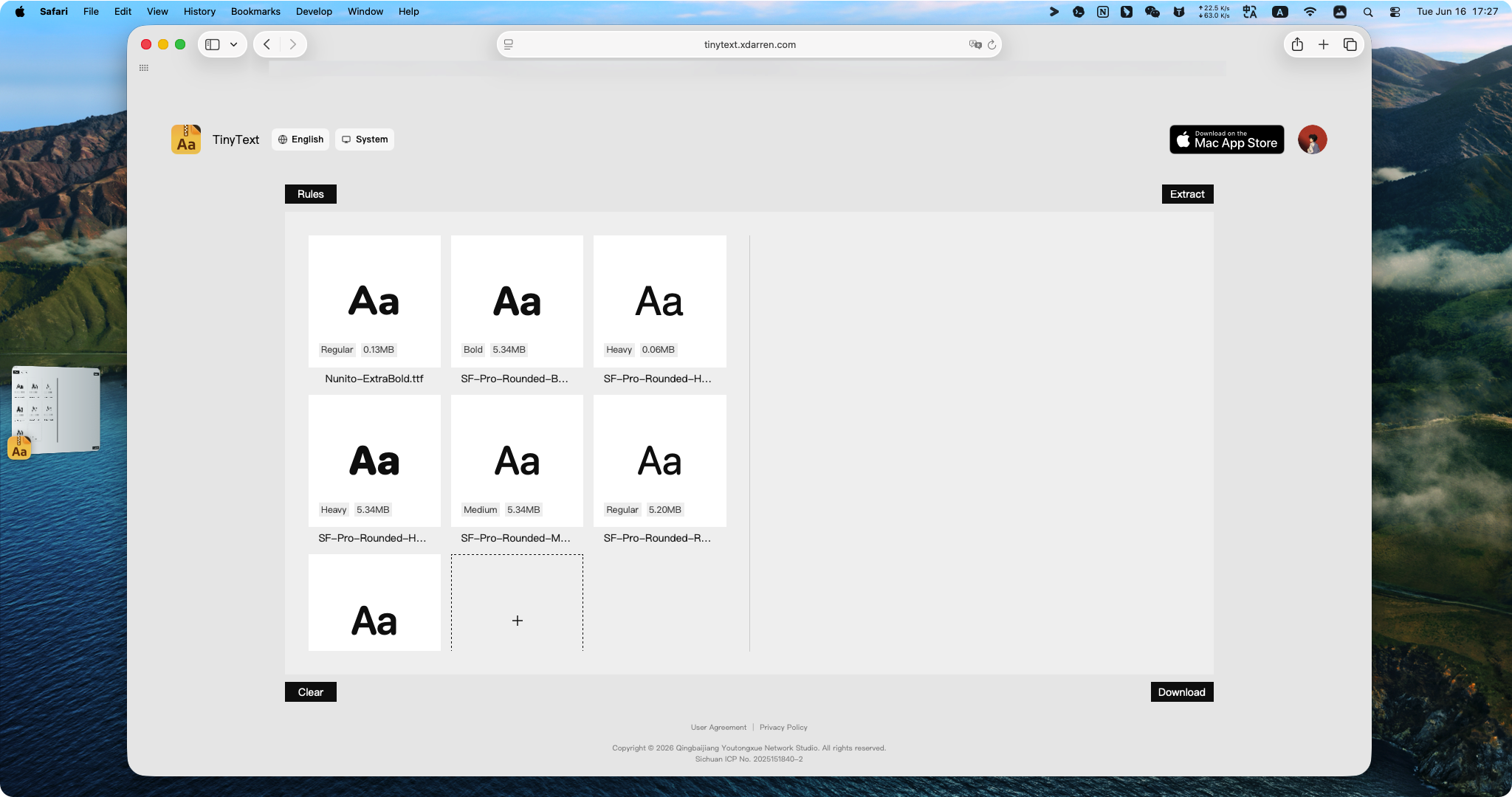Open the English language selector
The width and height of the screenshot is (1512, 797).
(300, 139)
